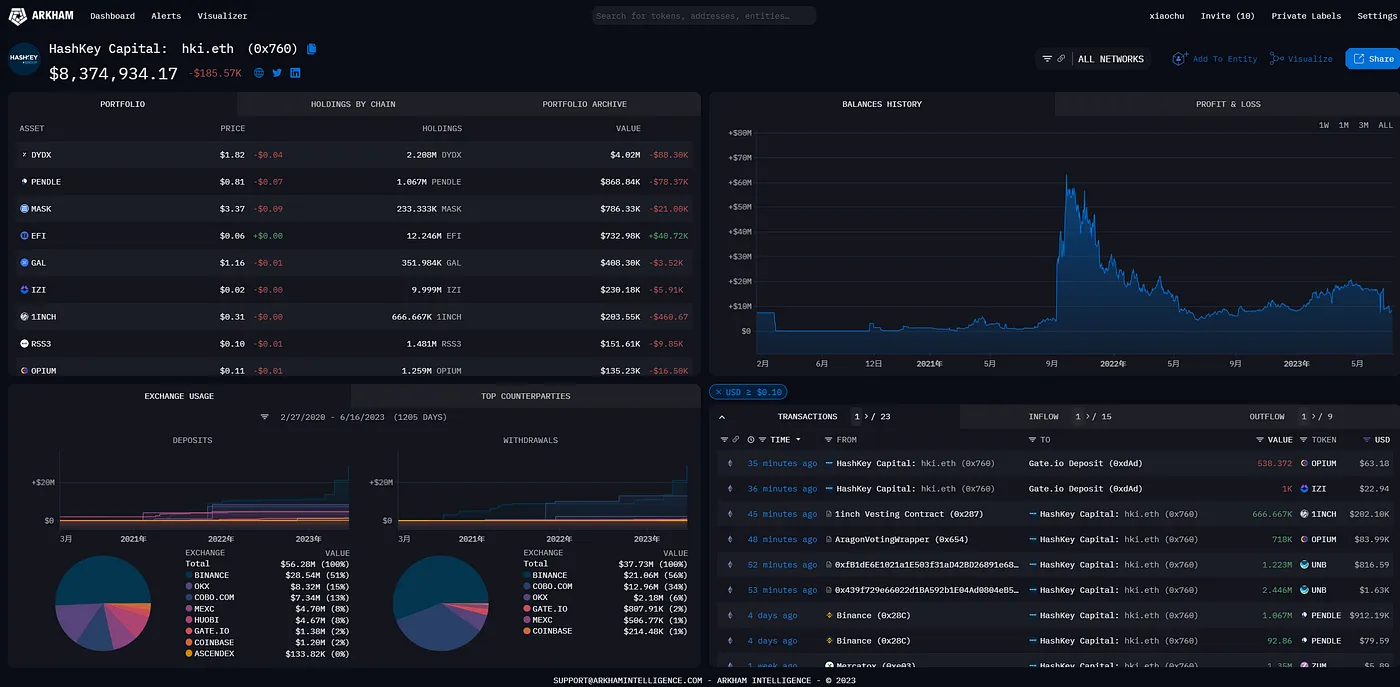The image size is (1400, 687).
Task: Open the xiaochu account menu
Action: click(x=1167, y=16)
